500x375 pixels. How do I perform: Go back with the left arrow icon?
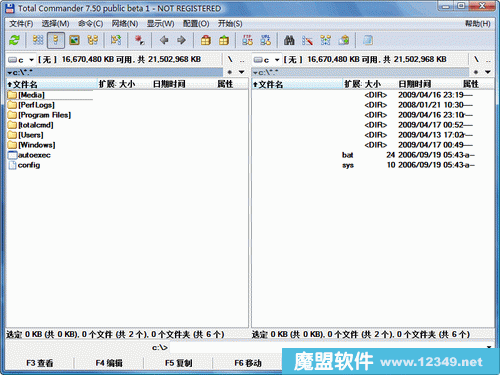(164, 40)
